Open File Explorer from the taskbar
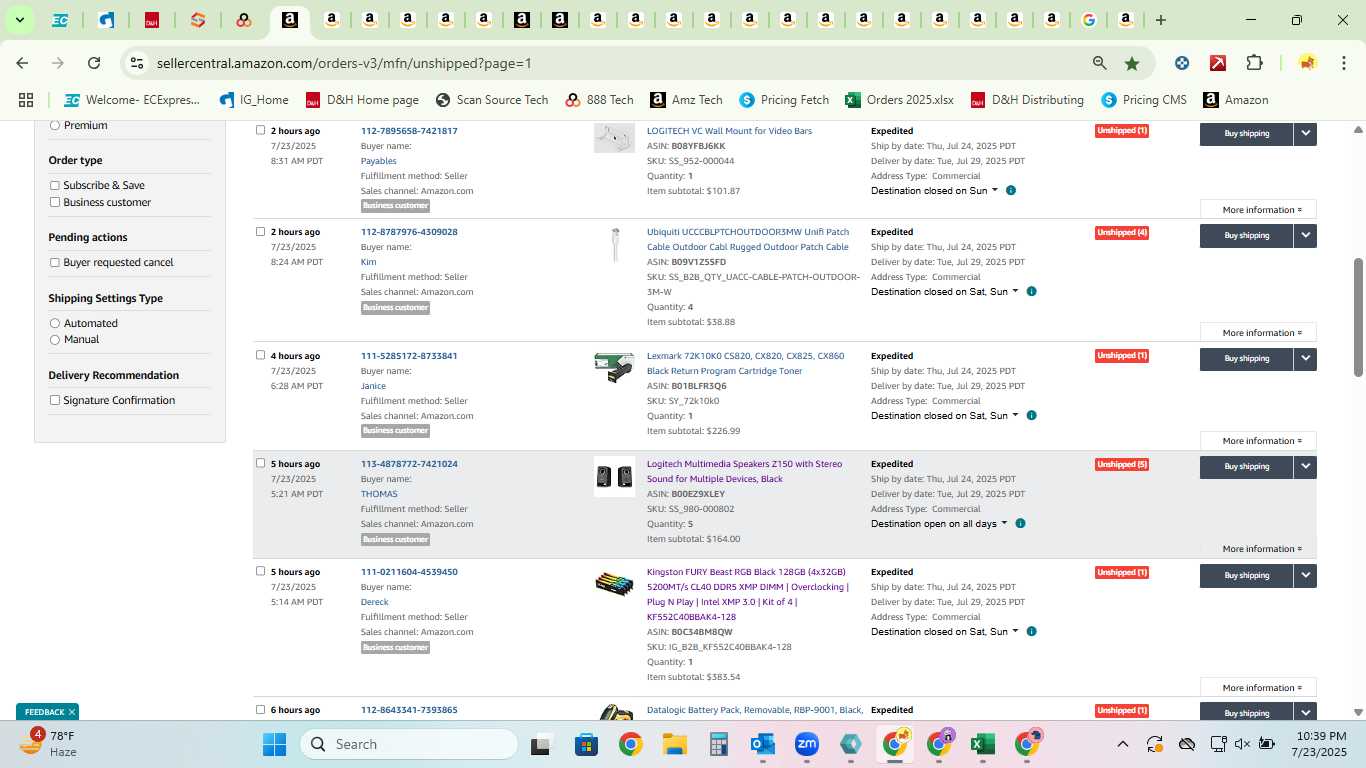The width and height of the screenshot is (1366, 768). click(x=674, y=744)
